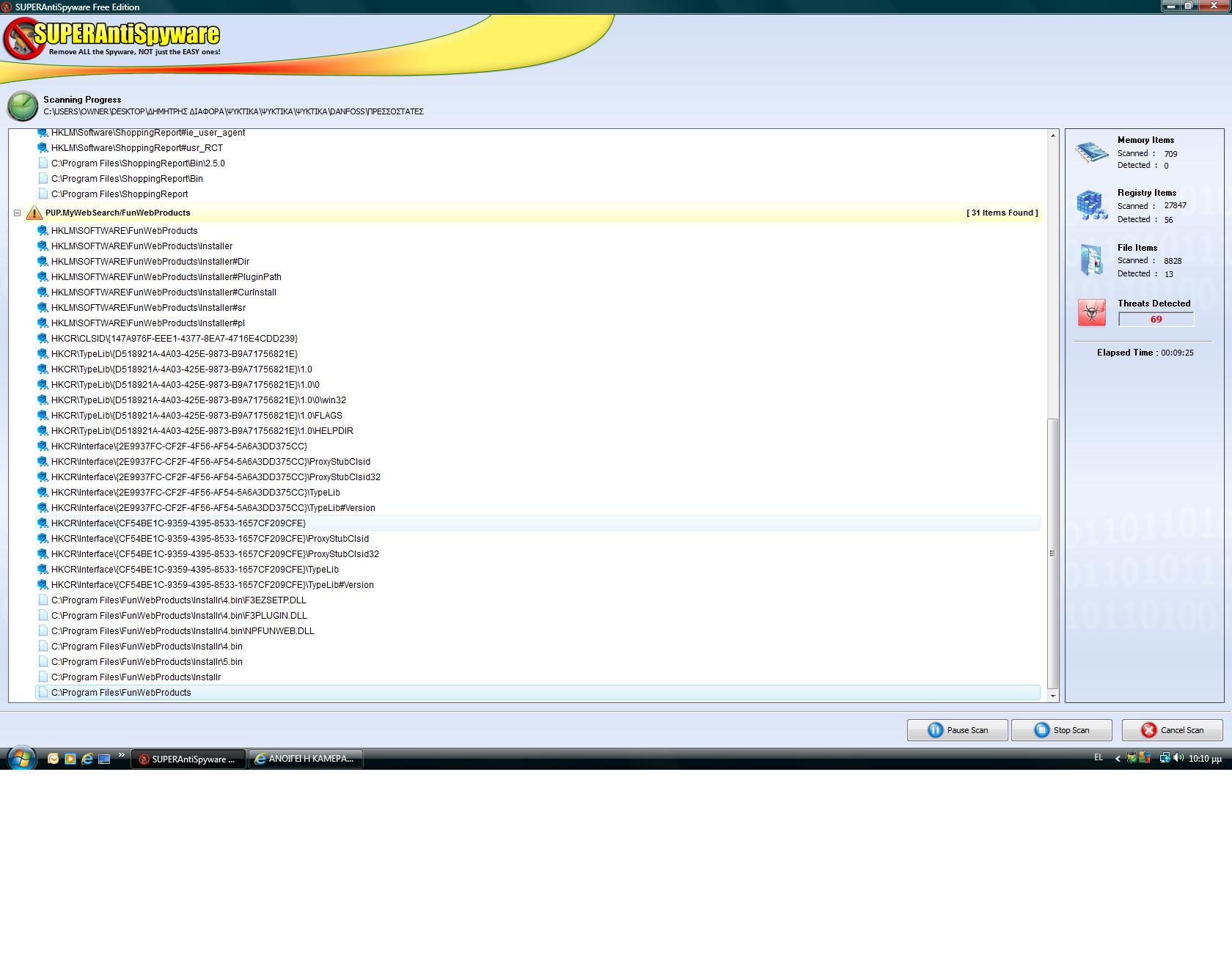Viewport: 1232px width, 964px height.
Task: Click the Memory Items chip icon
Action: [x=1092, y=152]
